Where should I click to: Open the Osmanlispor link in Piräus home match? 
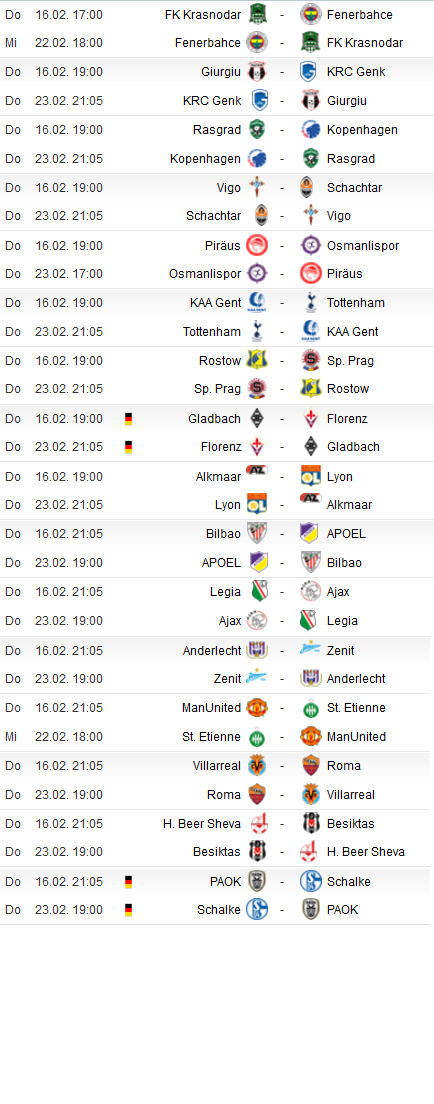point(363,246)
